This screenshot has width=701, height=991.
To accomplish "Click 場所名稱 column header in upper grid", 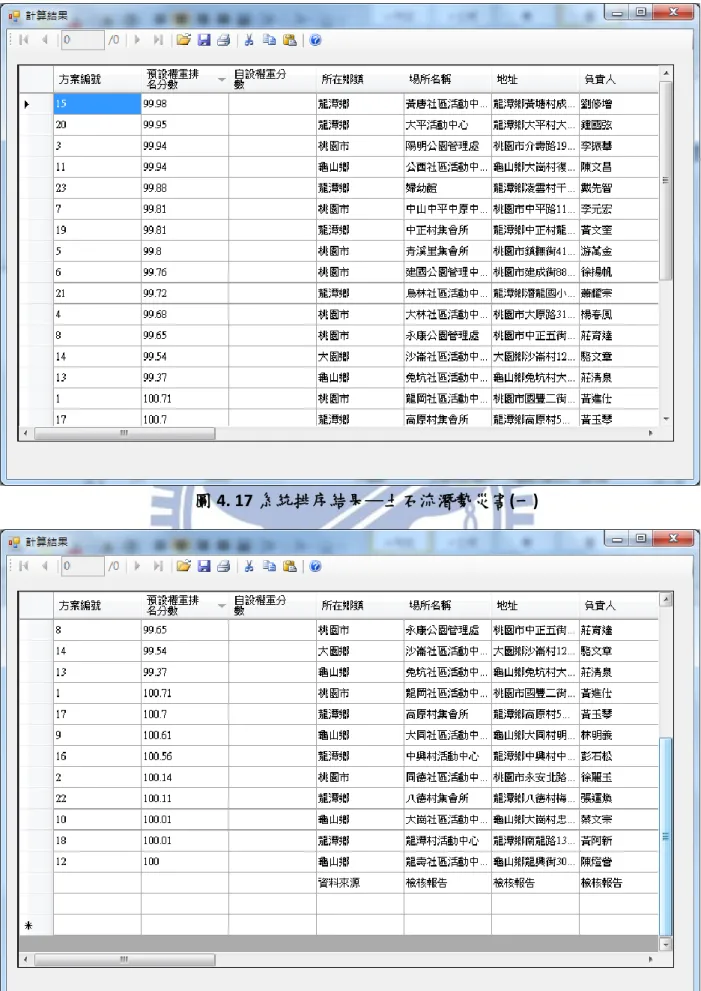I will coord(448,79).
